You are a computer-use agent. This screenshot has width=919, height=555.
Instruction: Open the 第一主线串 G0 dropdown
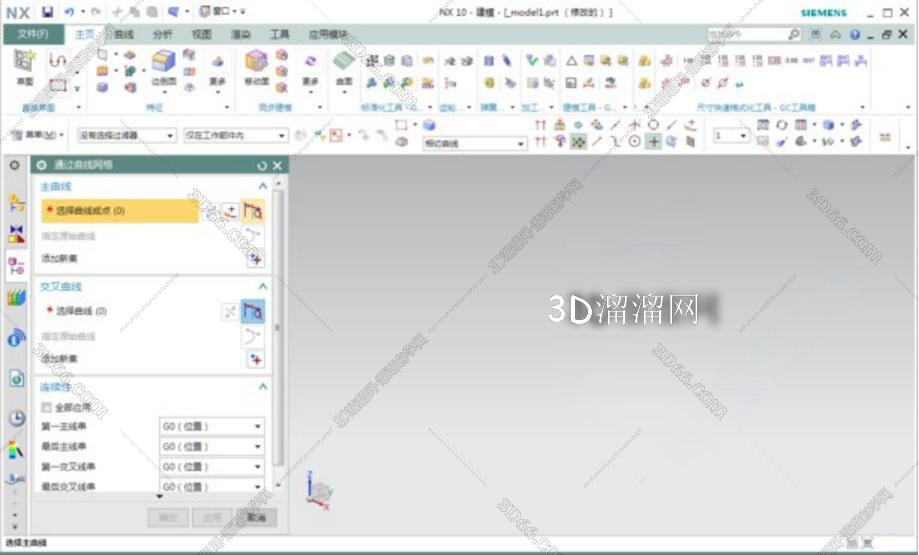pyautogui.click(x=211, y=426)
